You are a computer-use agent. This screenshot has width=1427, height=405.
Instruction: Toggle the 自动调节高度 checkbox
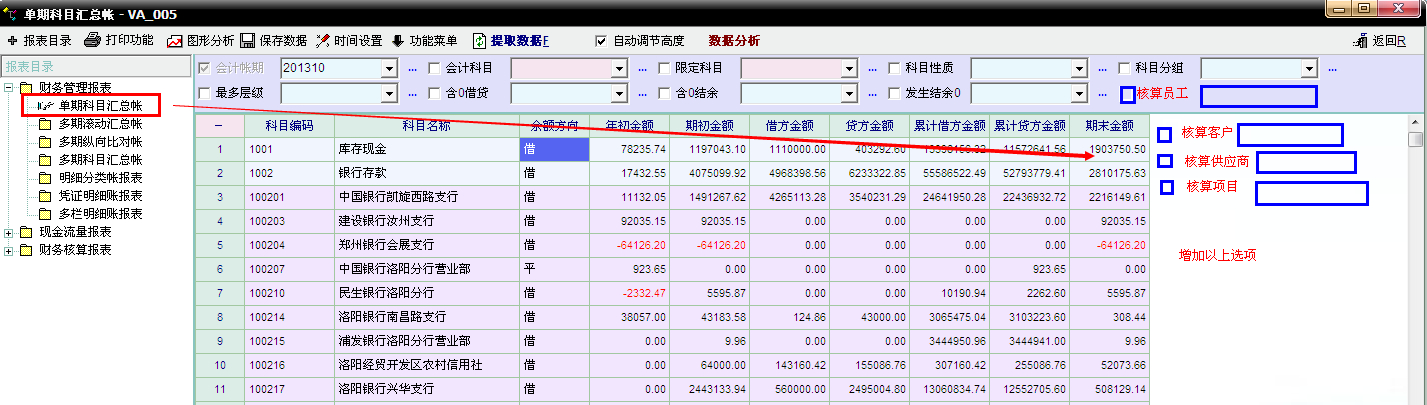click(x=601, y=41)
